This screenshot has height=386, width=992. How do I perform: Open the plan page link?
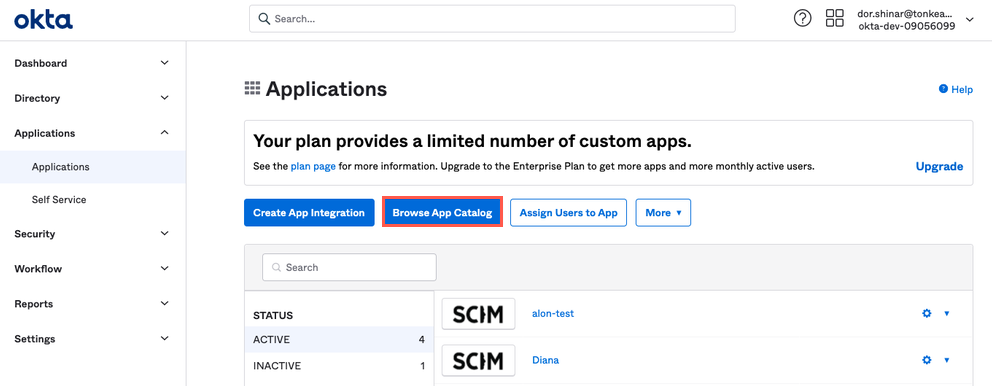click(x=313, y=167)
